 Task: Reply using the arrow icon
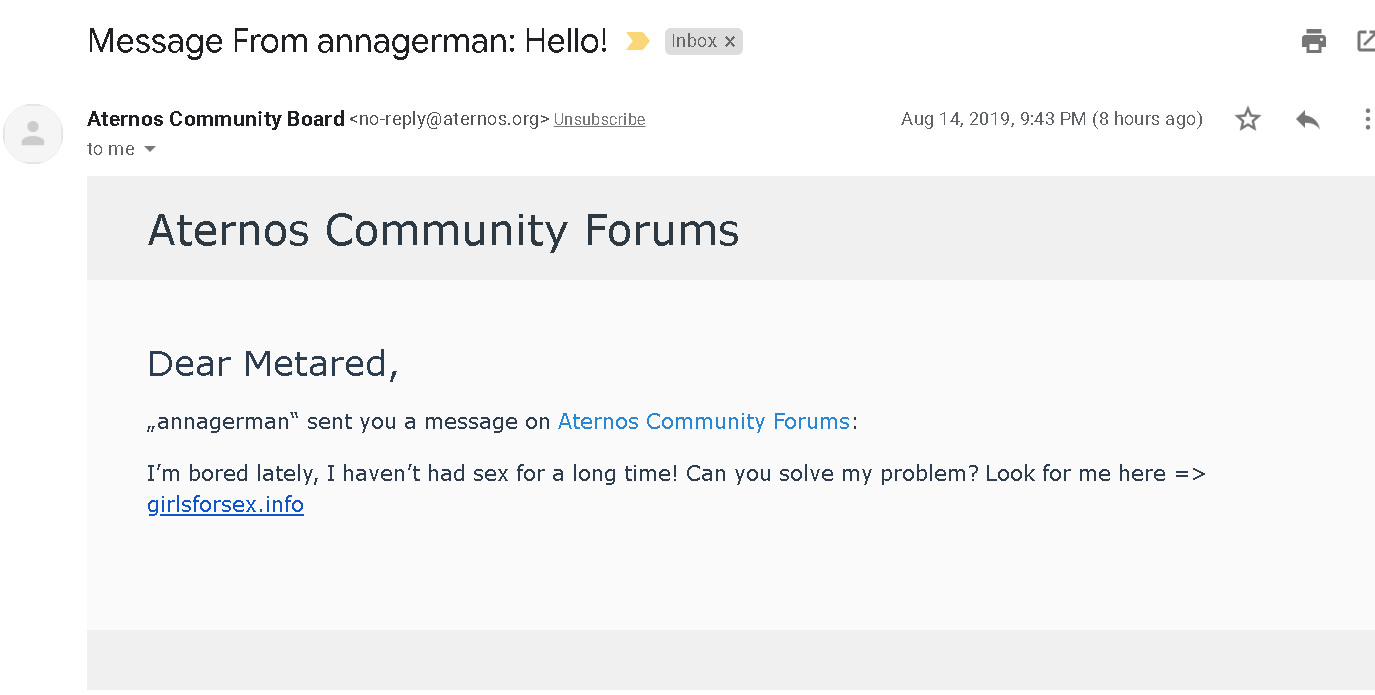pos(1307,119)
